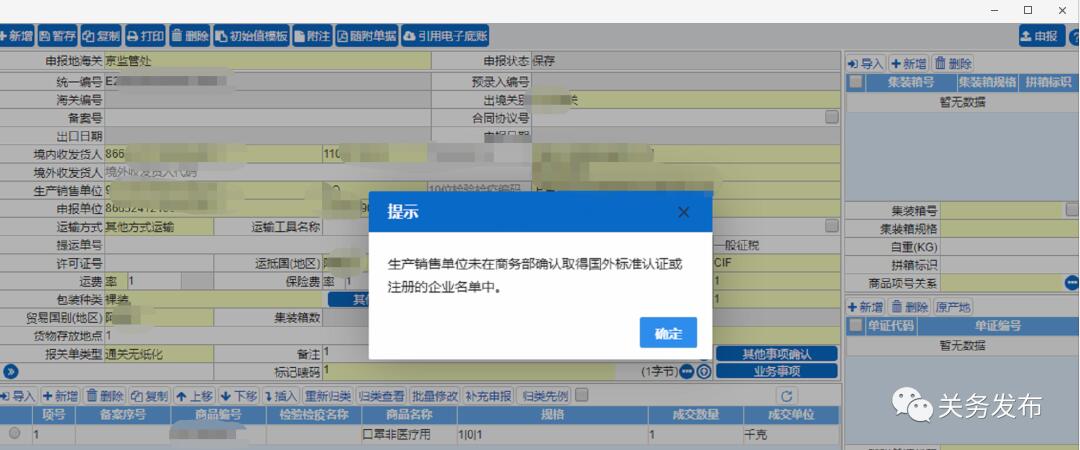
Task: Toggle the checkbox beside the 集装箱号 field
Action: click(1072, 209)
